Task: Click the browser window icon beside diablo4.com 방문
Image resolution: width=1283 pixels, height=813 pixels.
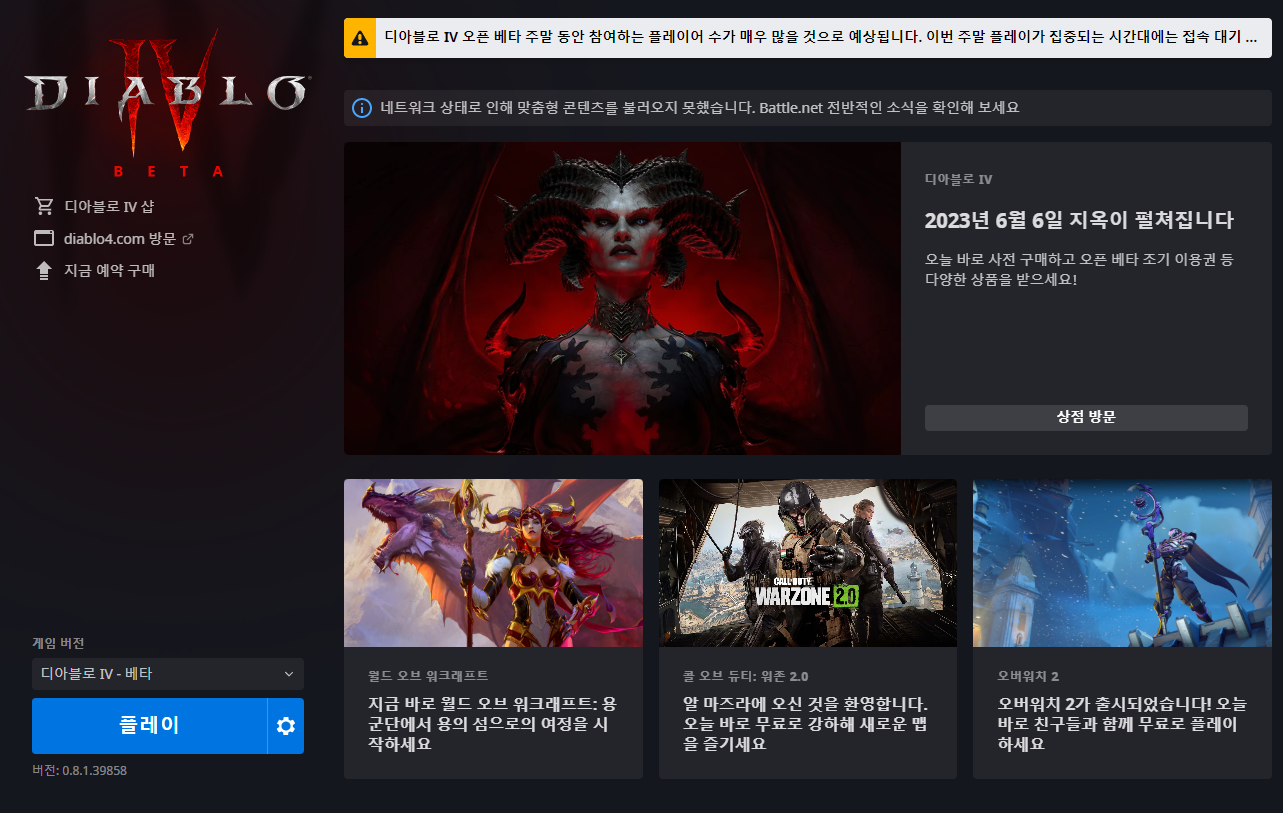Action: pyautogui.click(x=43, y=238)
